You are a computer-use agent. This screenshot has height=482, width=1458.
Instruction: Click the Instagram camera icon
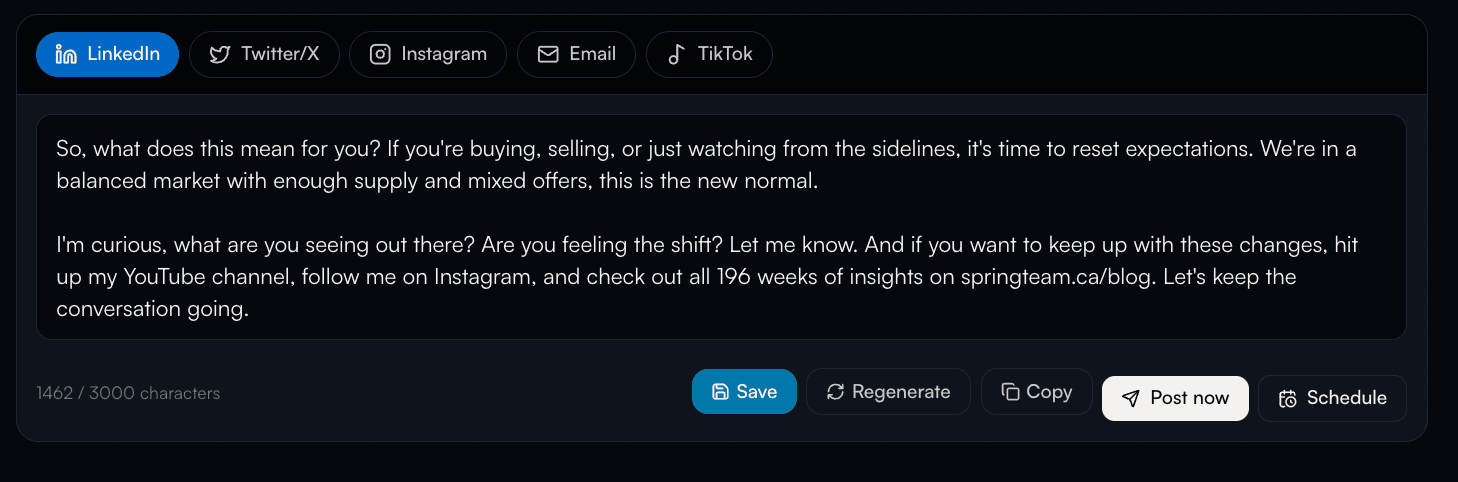(x=380, y=54)
